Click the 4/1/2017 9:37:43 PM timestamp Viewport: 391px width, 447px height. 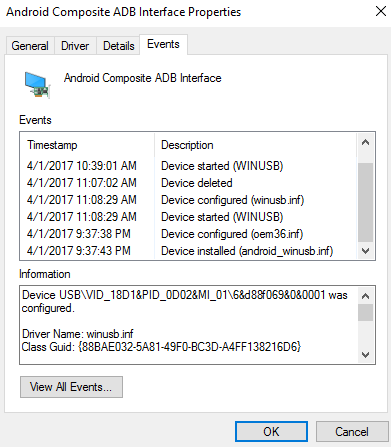tap(79, 251)
